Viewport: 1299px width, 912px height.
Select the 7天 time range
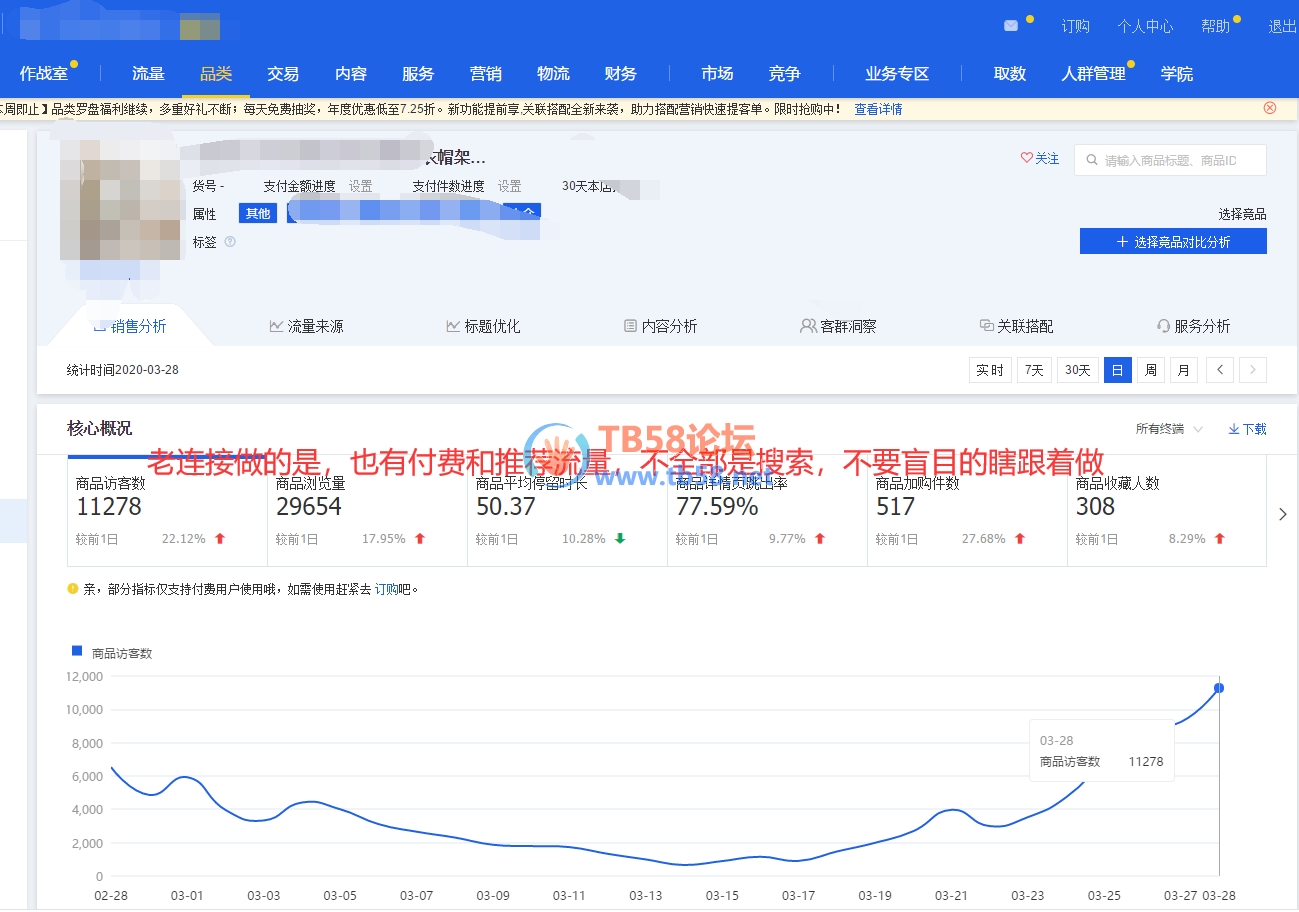pos(1034,370)
